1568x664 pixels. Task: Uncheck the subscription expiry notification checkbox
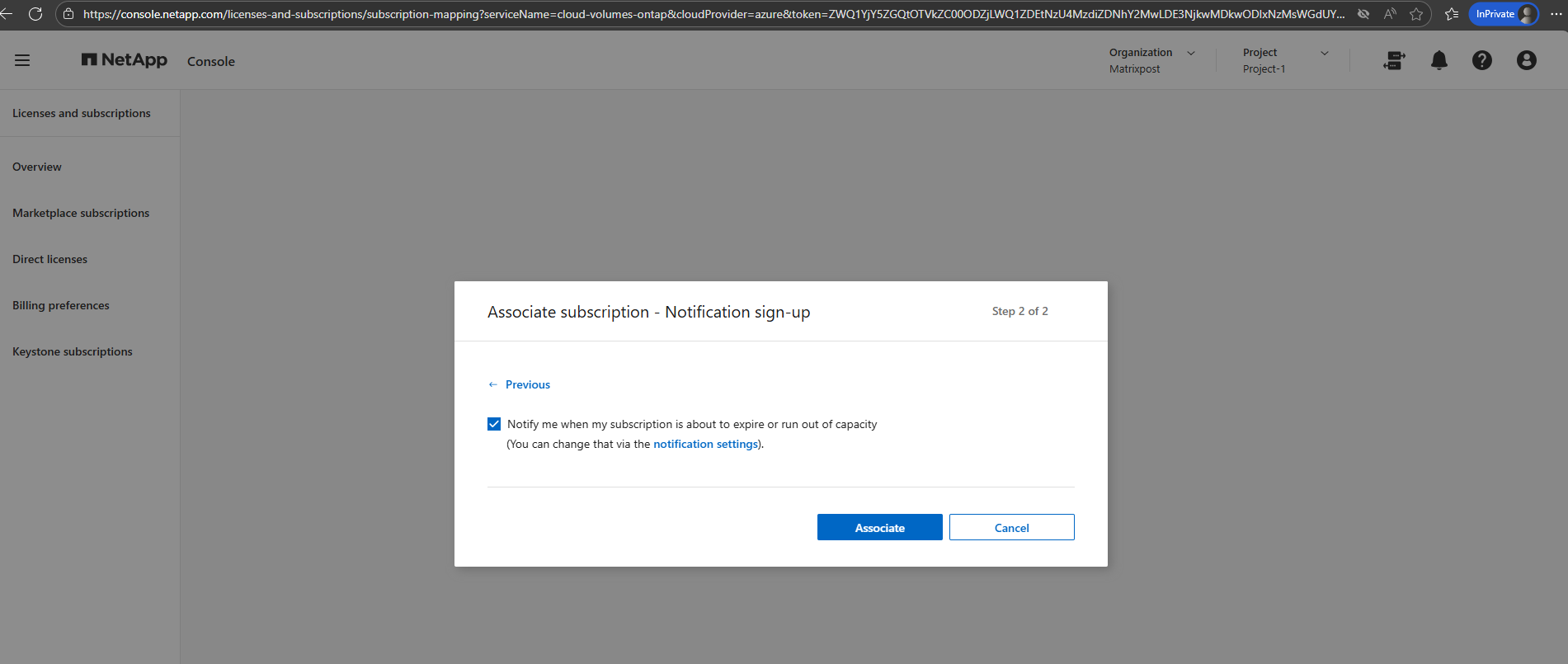pyautogui.click(x=494, y=424)
